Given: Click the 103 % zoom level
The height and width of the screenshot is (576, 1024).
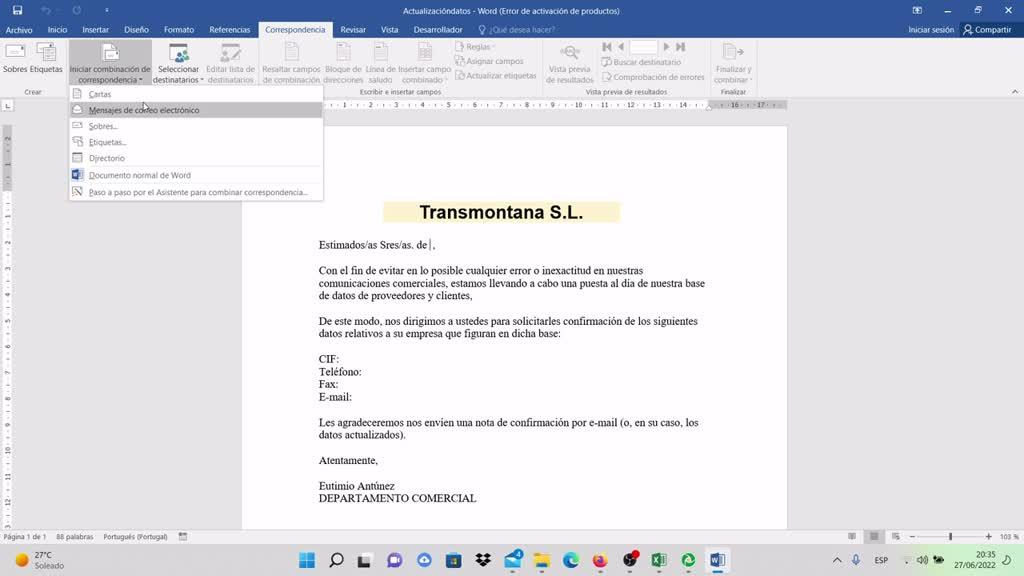Looking at the screenshot, I should 1009,537.
